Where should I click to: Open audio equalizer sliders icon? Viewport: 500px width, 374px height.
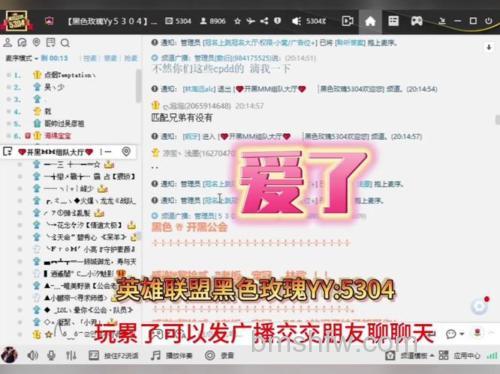point(71,355)
